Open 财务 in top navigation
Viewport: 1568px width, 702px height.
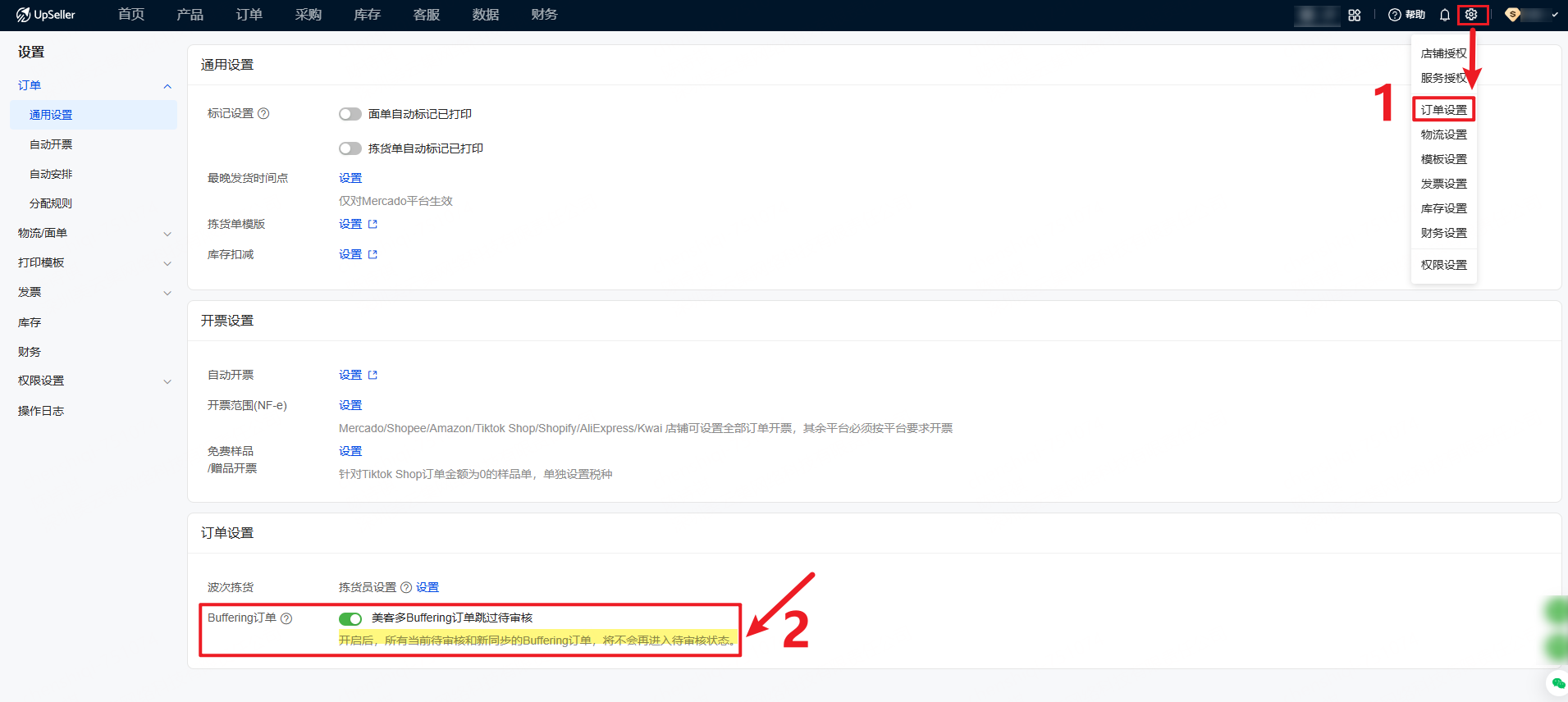[x=545, y=15]
